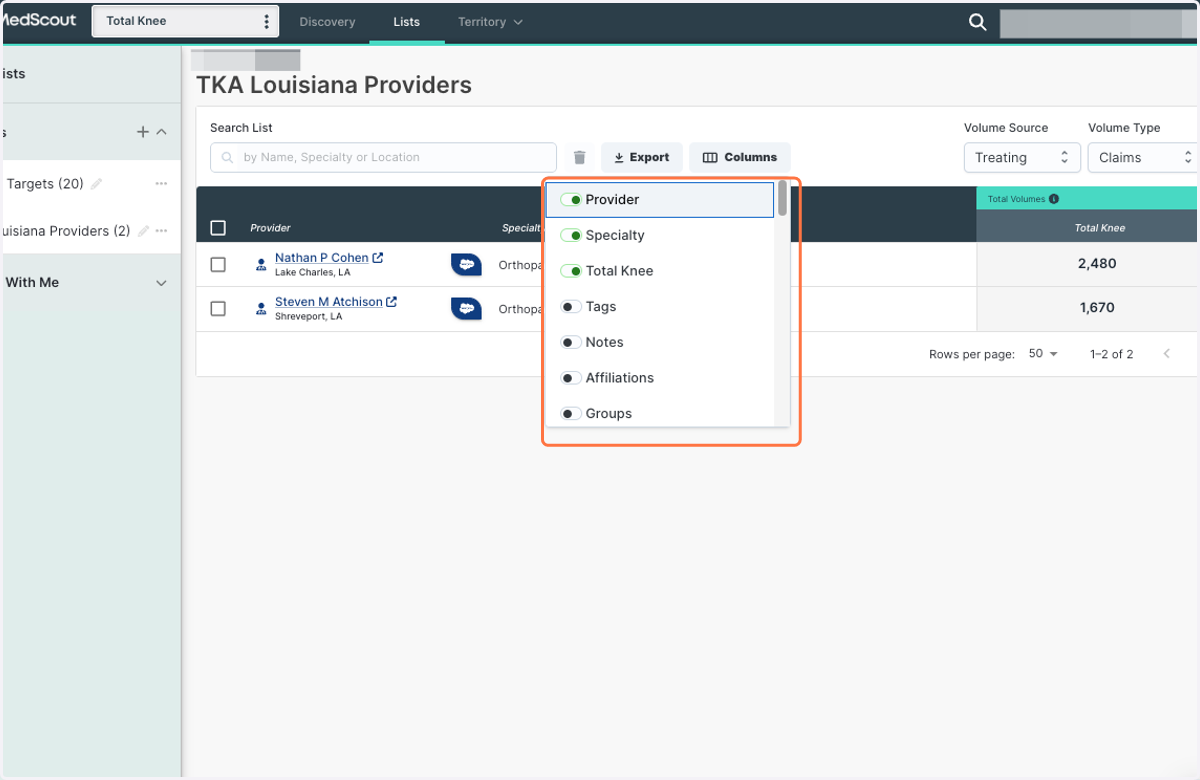Click the Provider column header

pyautogui.click(x=270, y=228)
